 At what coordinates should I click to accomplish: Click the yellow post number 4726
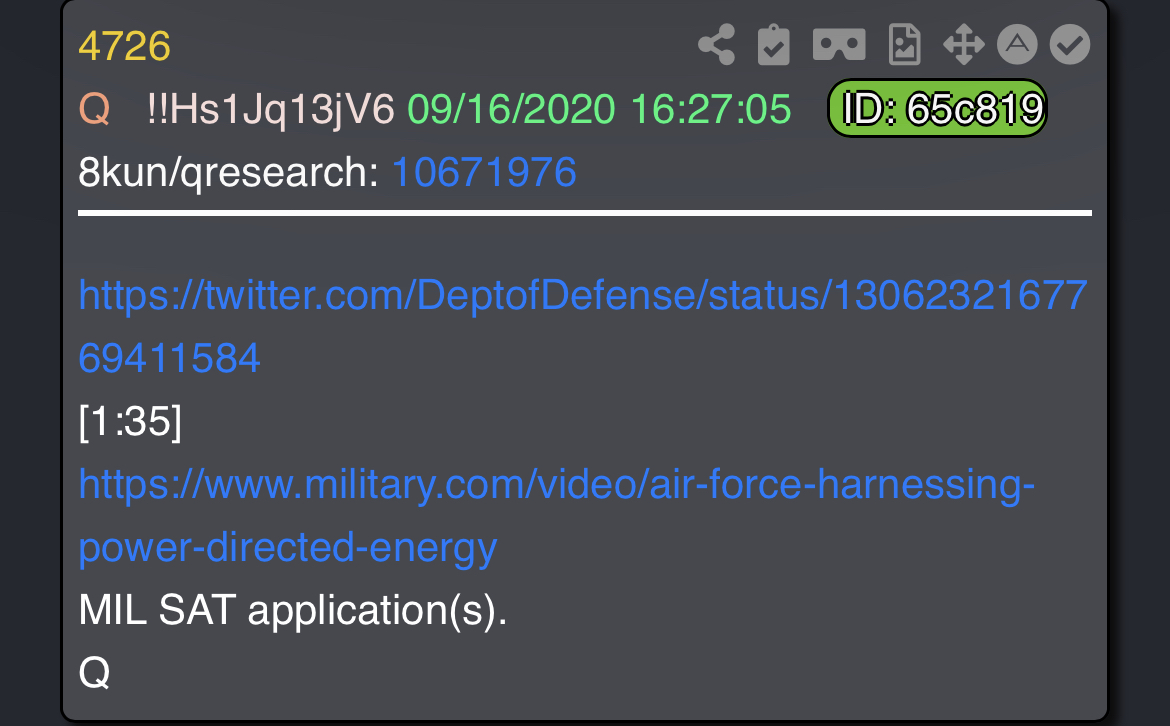pos(125,46)
